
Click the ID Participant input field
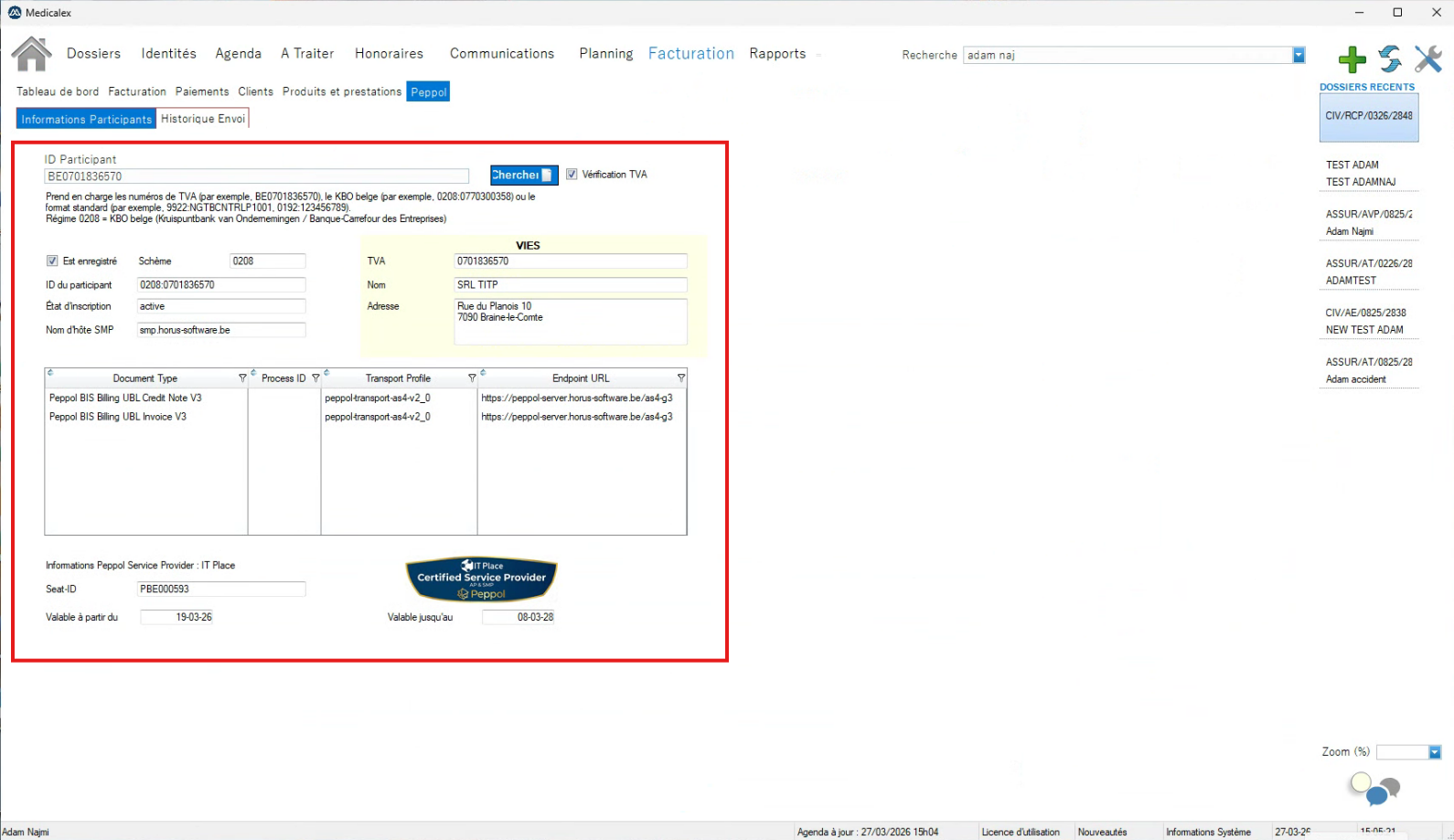click(x=256, y=176)
